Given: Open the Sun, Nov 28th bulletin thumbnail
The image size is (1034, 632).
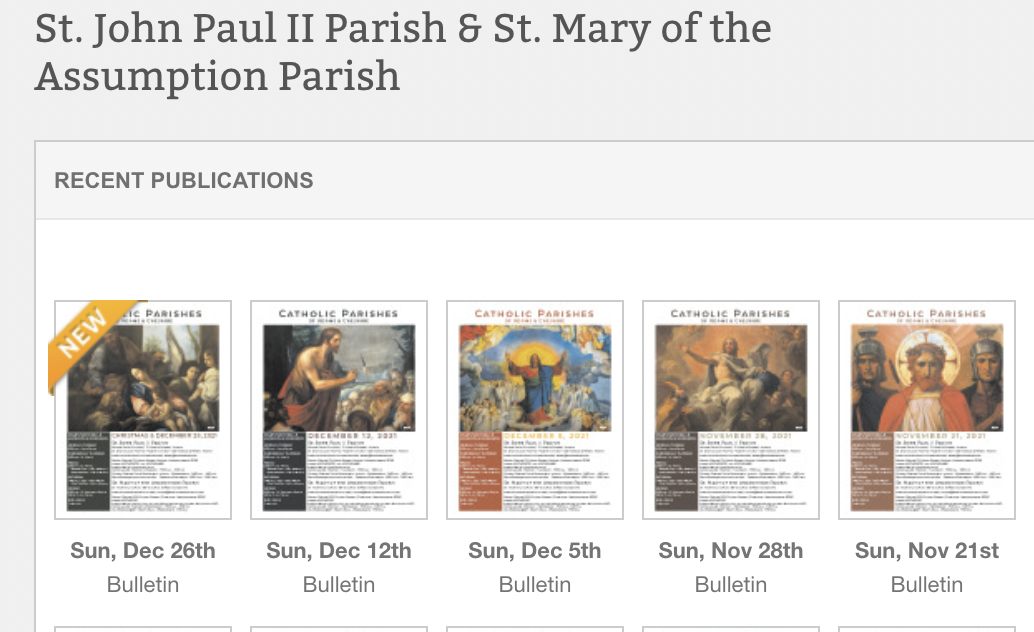Looking at the screenshot, I should (730, 409).
